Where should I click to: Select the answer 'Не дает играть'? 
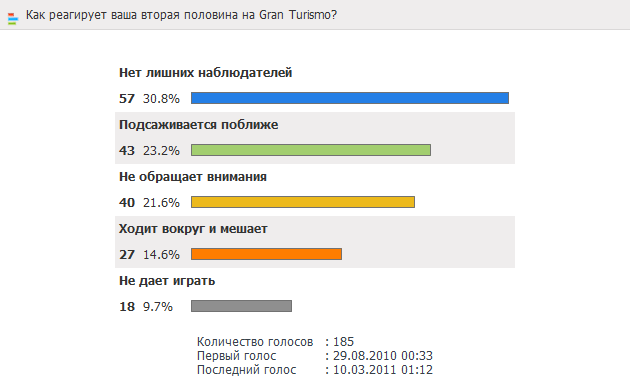[x=167, y=281]
